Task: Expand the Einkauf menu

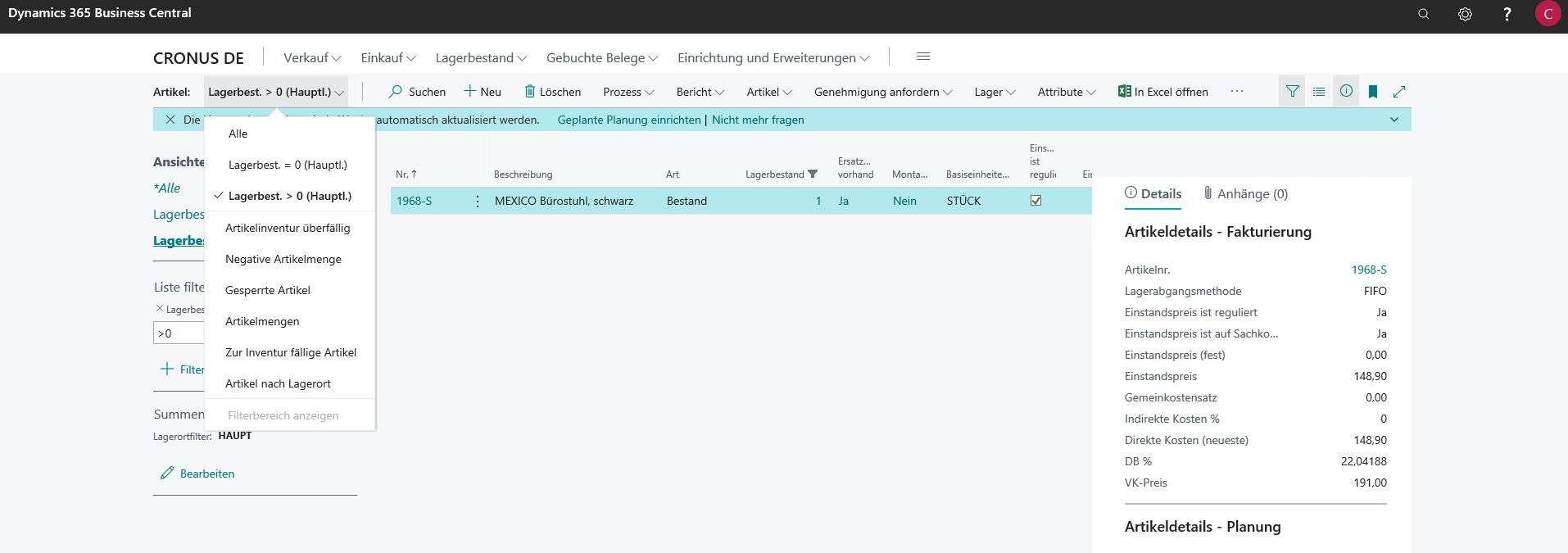Action: 388,57
